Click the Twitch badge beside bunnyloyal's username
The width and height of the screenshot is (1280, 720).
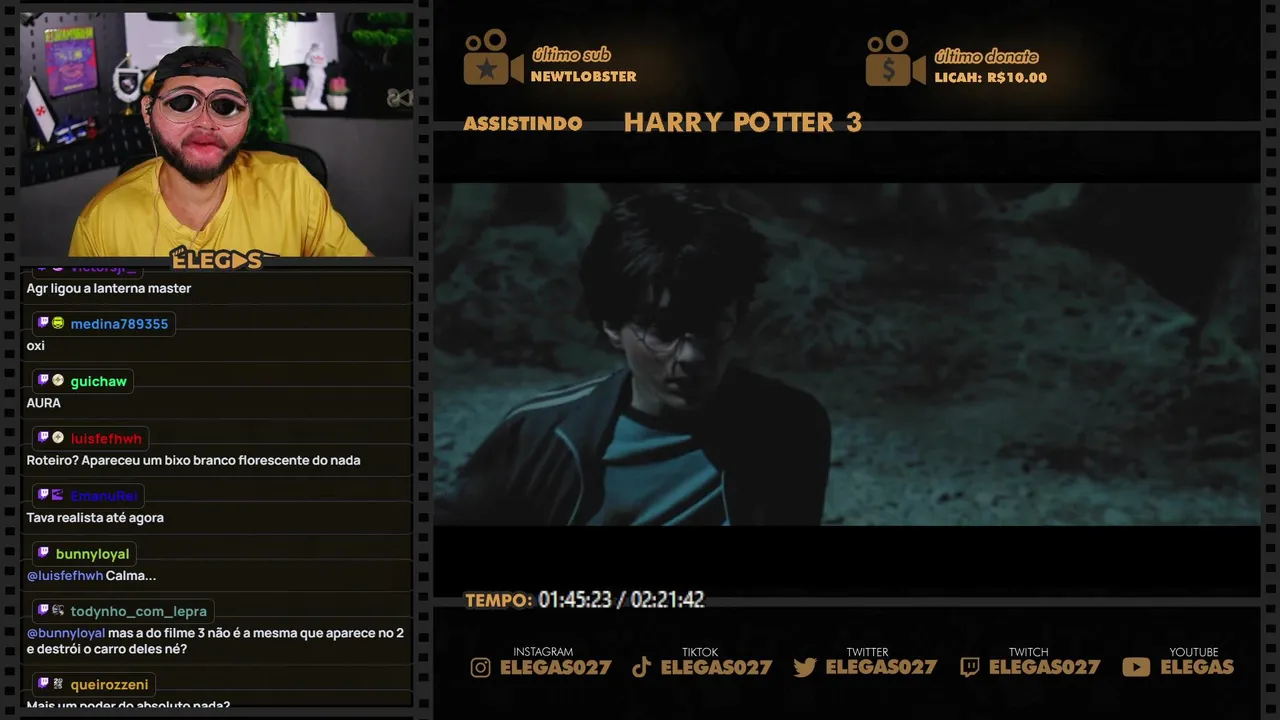point(43,552)
